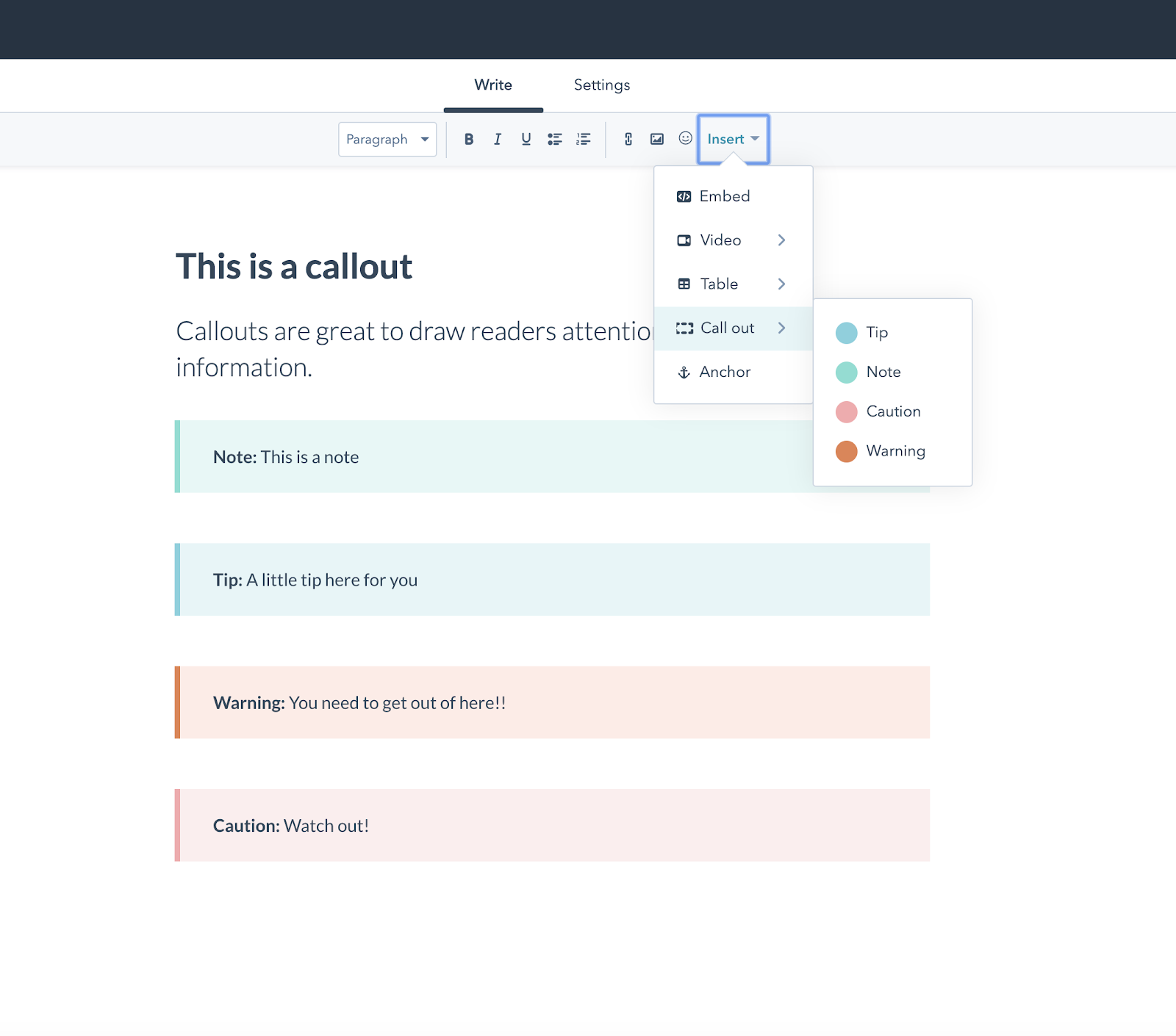Select Embed from Insert menu
1176x1036 pixels.
(724, 196)
